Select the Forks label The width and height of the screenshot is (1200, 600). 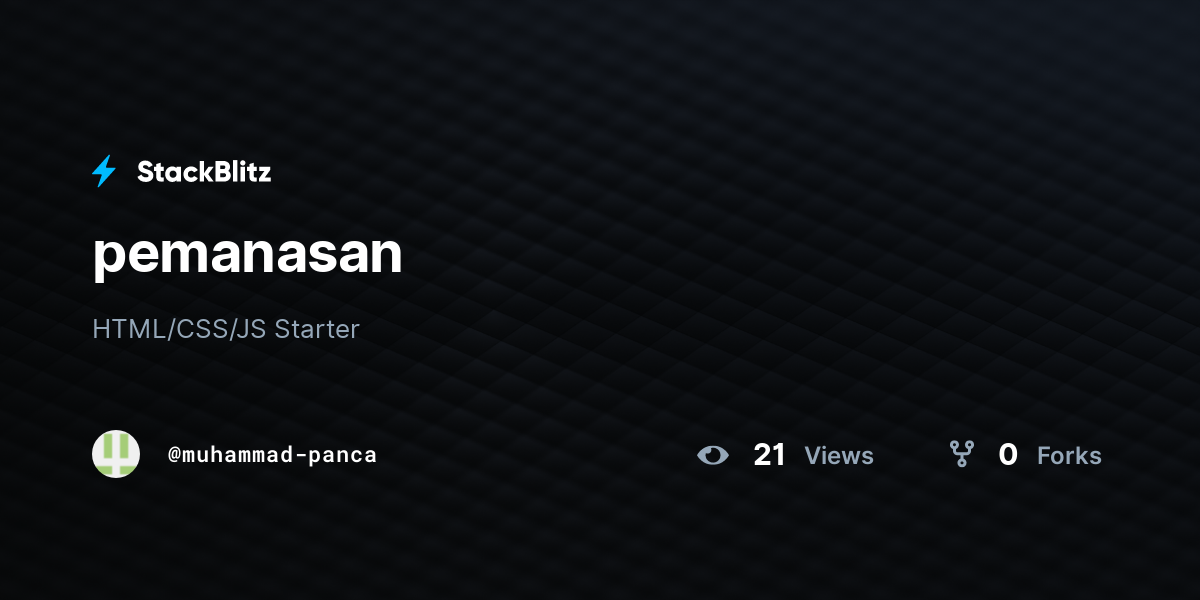click(x=1069, y=456)
